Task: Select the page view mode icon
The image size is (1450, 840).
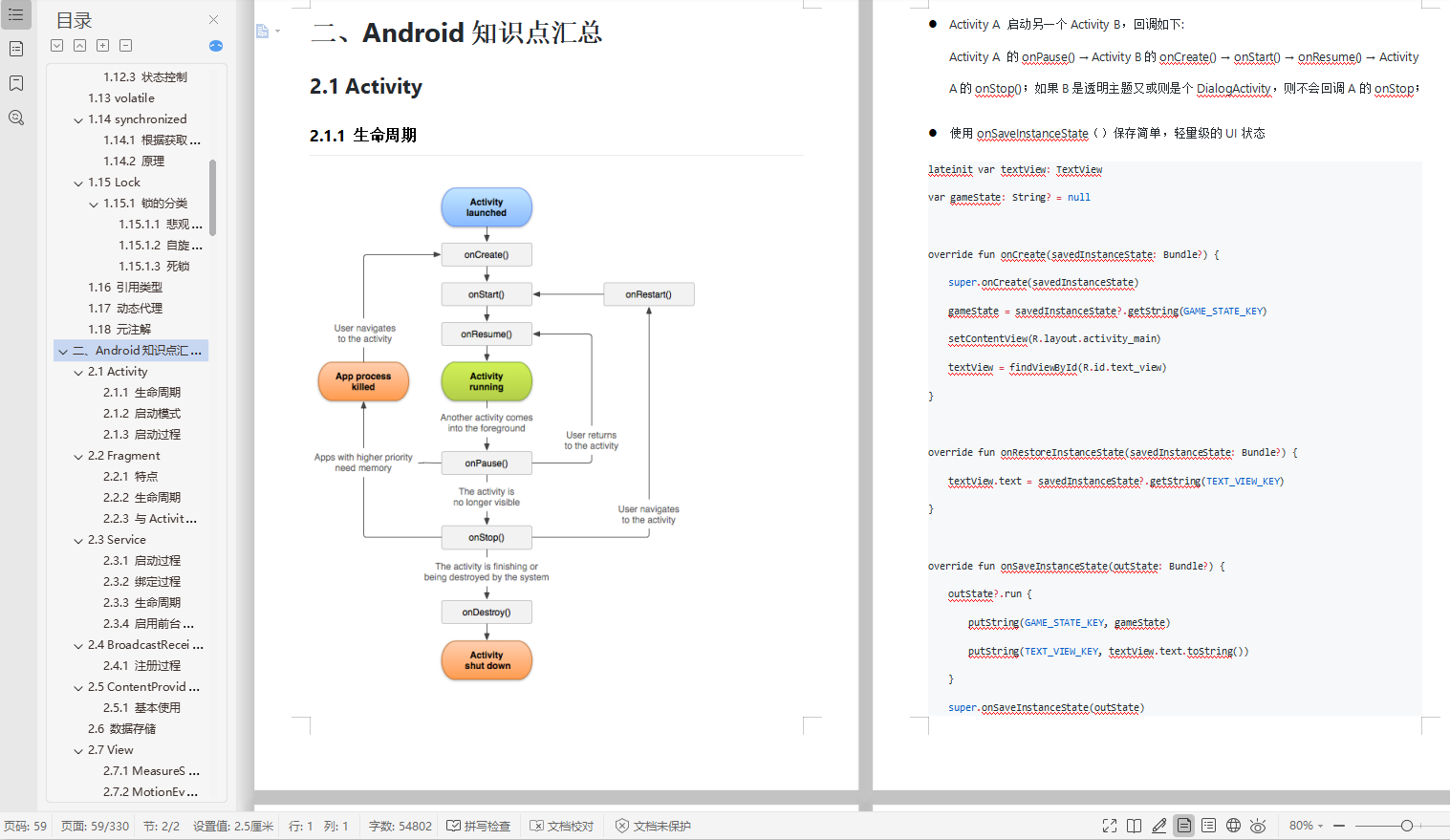Action: [x=1184, y=826]
